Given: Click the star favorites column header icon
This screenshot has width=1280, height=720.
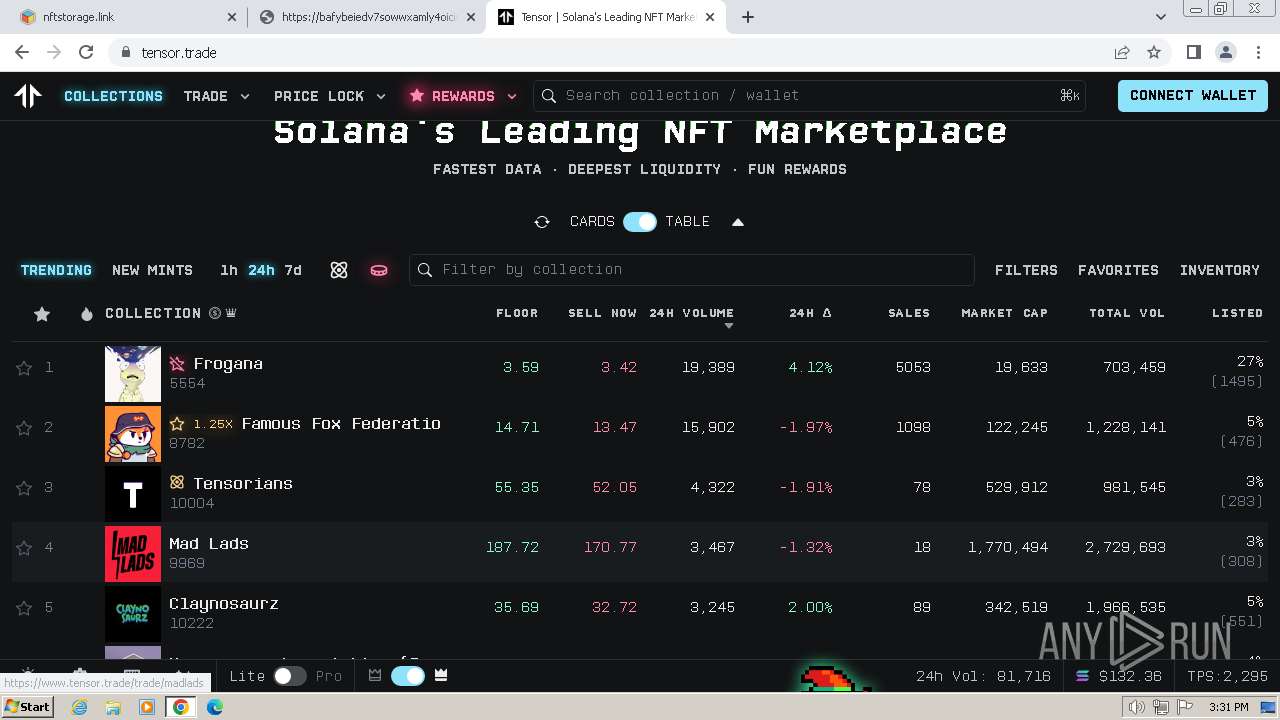Looking at the screenshot, I should pos(42,314).
